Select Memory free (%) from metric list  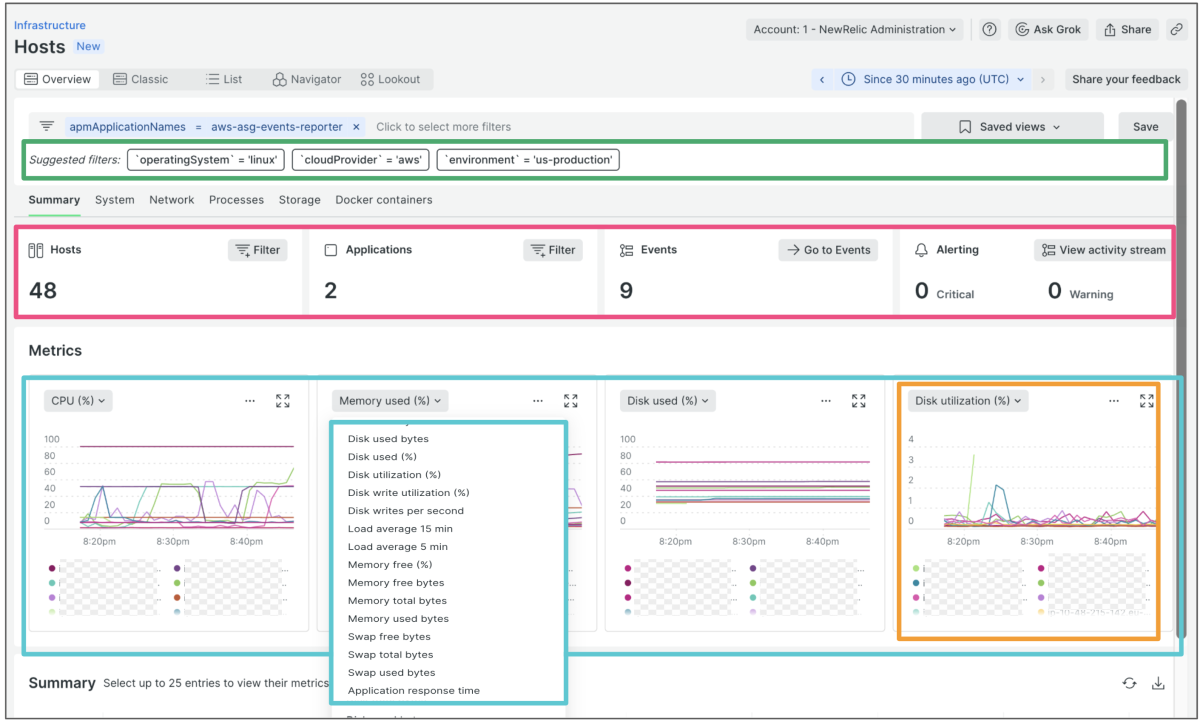click(x=389, y=565)
